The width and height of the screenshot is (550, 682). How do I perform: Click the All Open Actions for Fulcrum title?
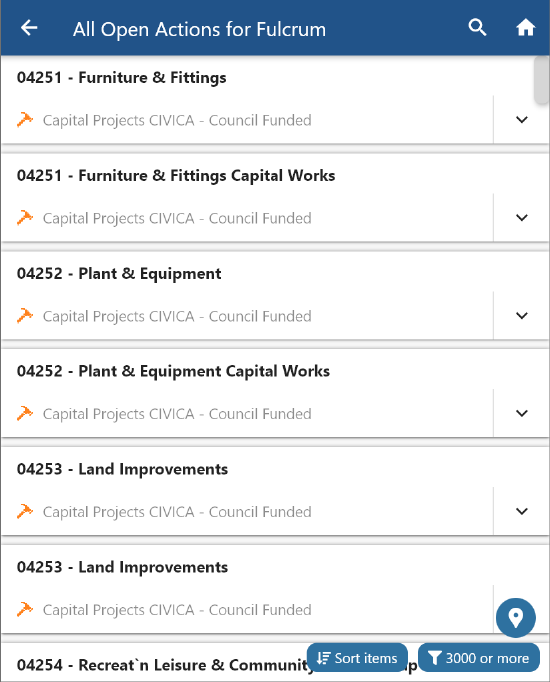(199, 30)
